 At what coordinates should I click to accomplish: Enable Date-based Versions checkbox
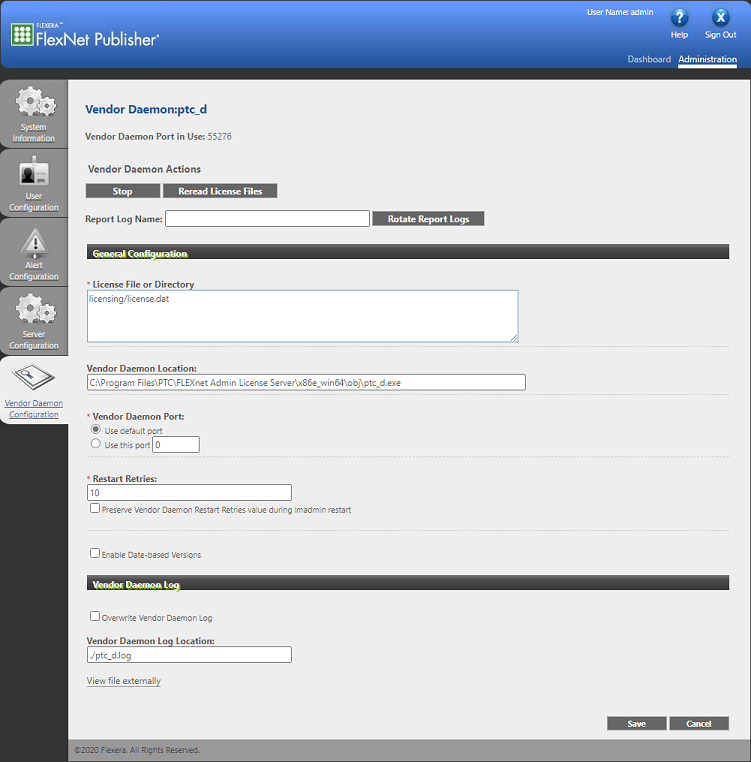[95, 553]
